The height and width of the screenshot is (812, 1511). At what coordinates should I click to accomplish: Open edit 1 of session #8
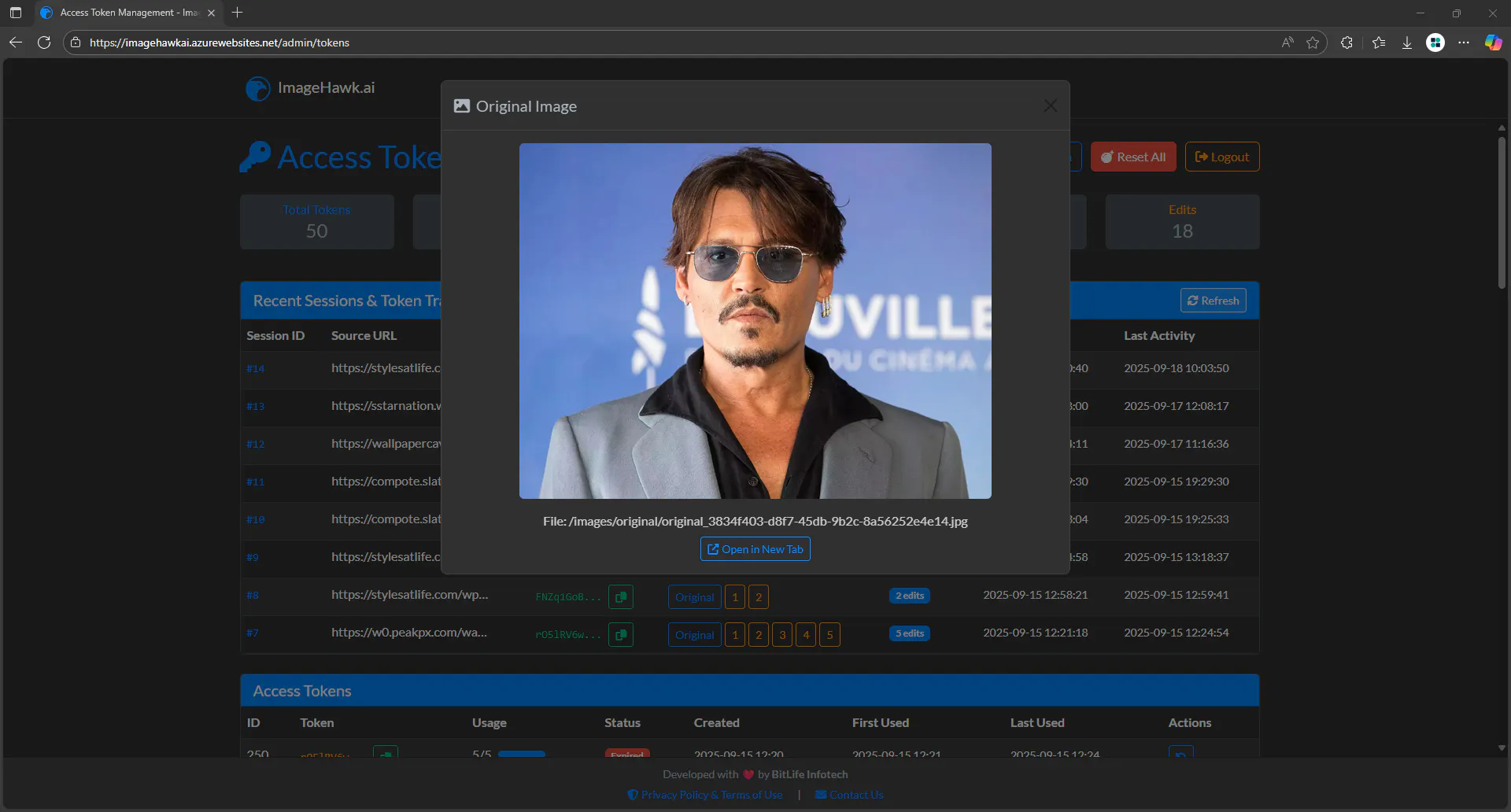pyautogui.click(x=735, y=597)
